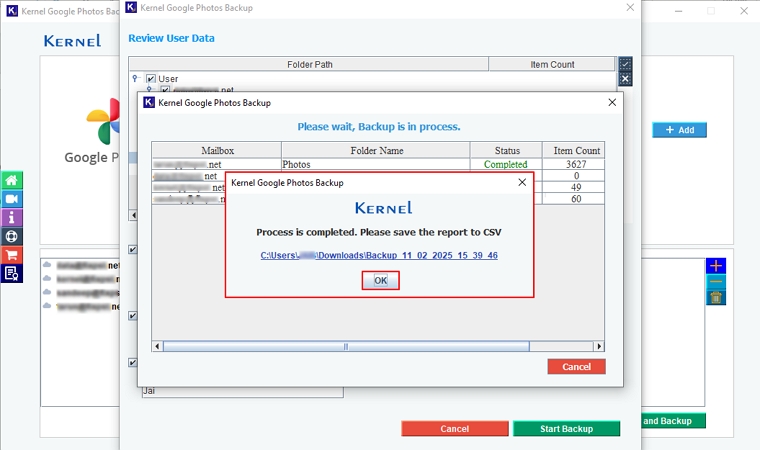Click the last account cloud icon in list
The width and height of the screenshot is (760, 450).
tap(47, 305)
